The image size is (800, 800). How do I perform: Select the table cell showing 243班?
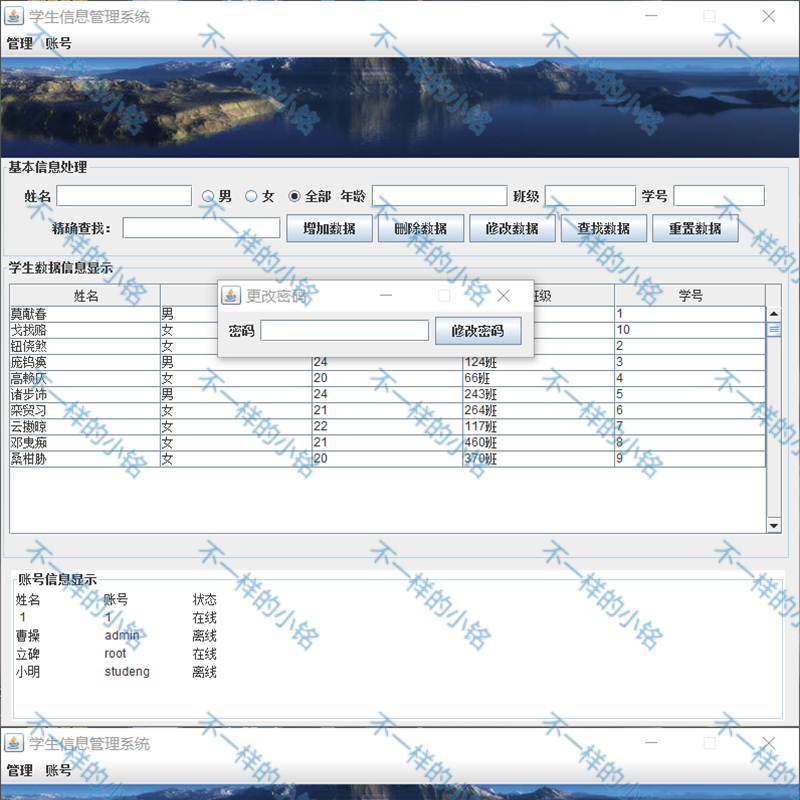coord(538,394)
